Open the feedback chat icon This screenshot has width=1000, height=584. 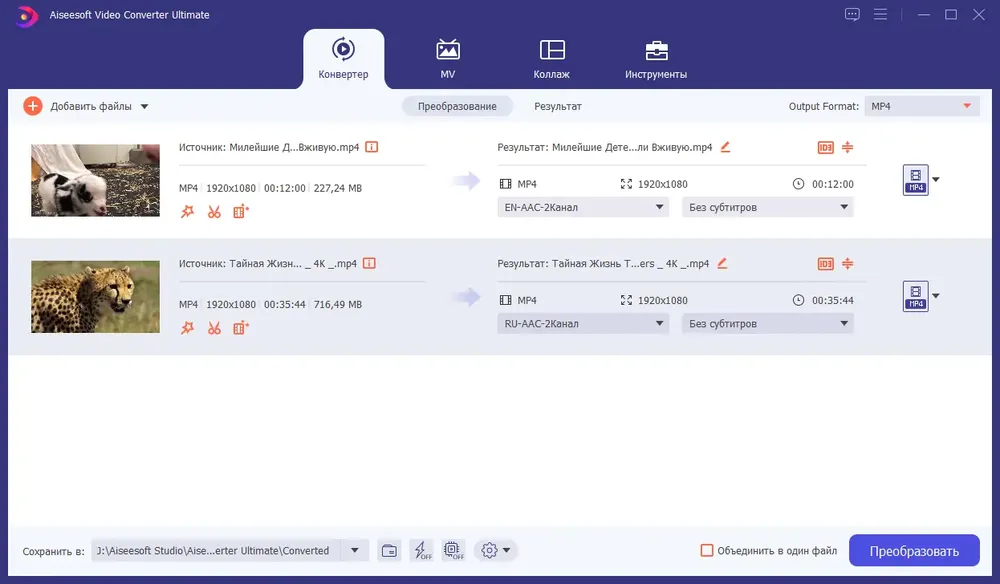point(852,14)
